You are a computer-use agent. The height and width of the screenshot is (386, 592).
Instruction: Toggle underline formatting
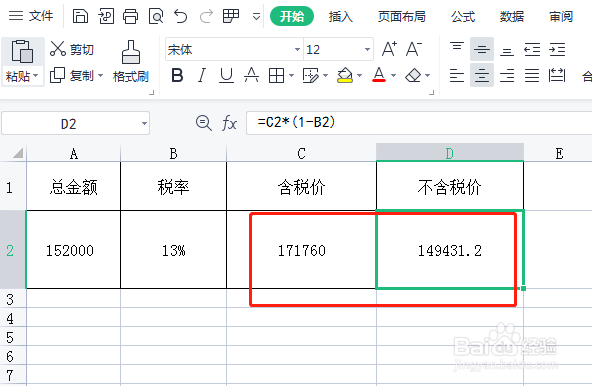tap(226, 76)
